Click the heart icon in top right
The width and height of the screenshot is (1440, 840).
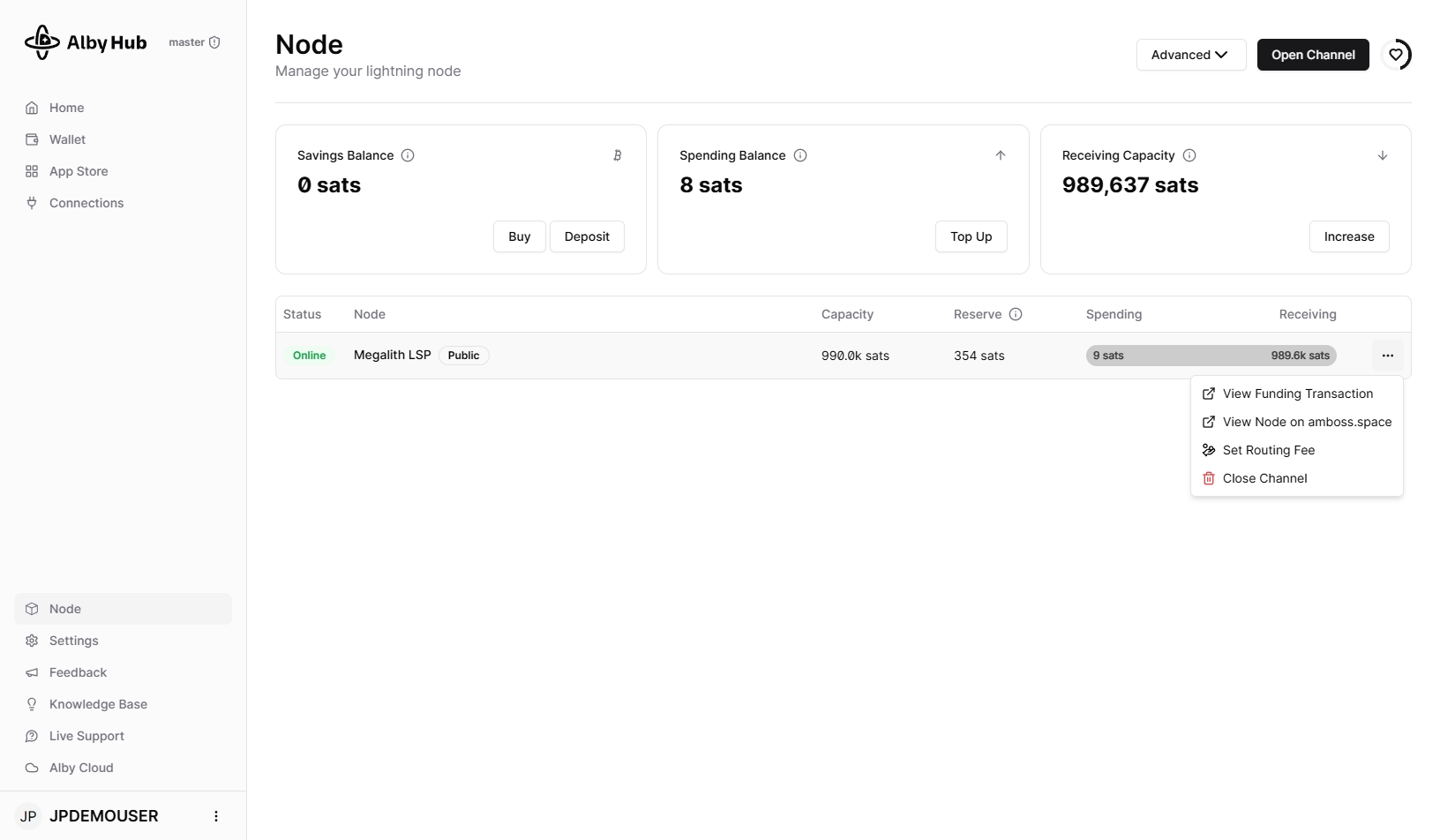click(x=1396, y=55)
